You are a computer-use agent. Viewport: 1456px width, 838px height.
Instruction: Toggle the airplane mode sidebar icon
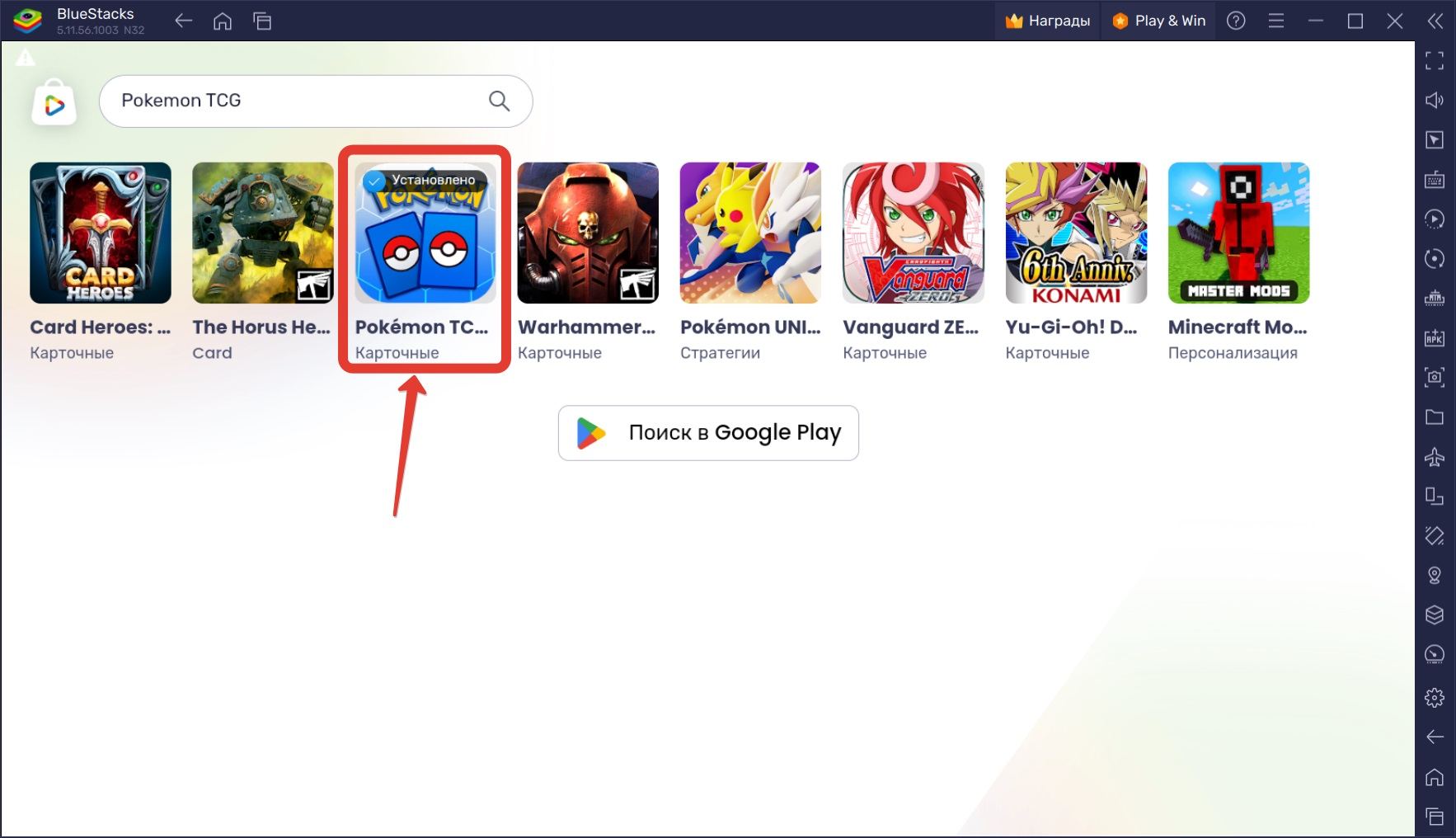1435,457
